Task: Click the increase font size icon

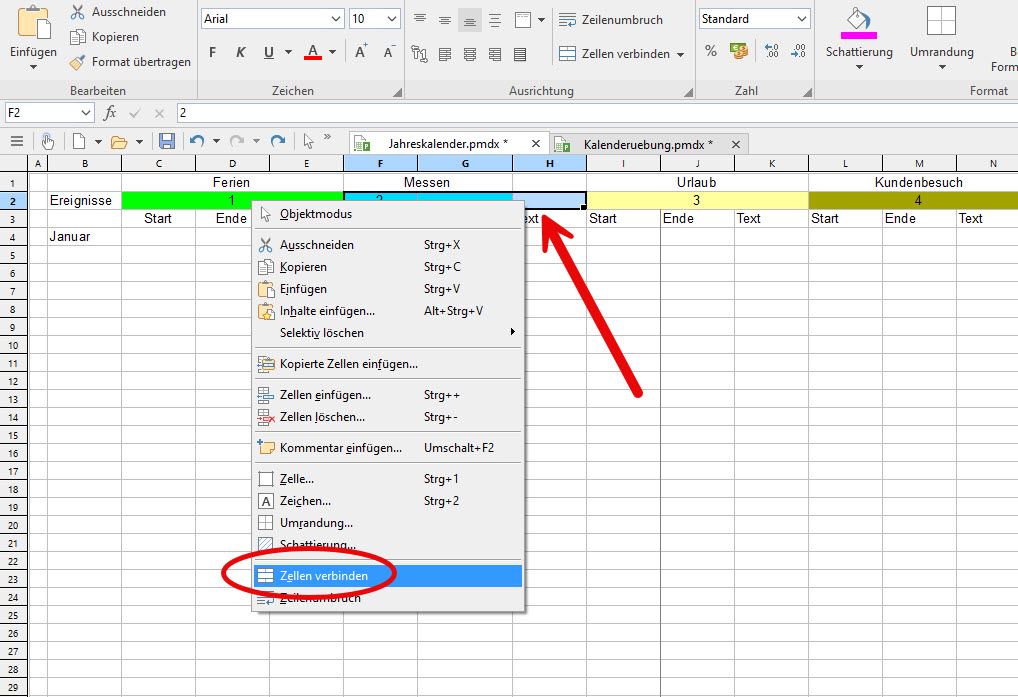Action: pyautogui.click(x=361, y=51)
